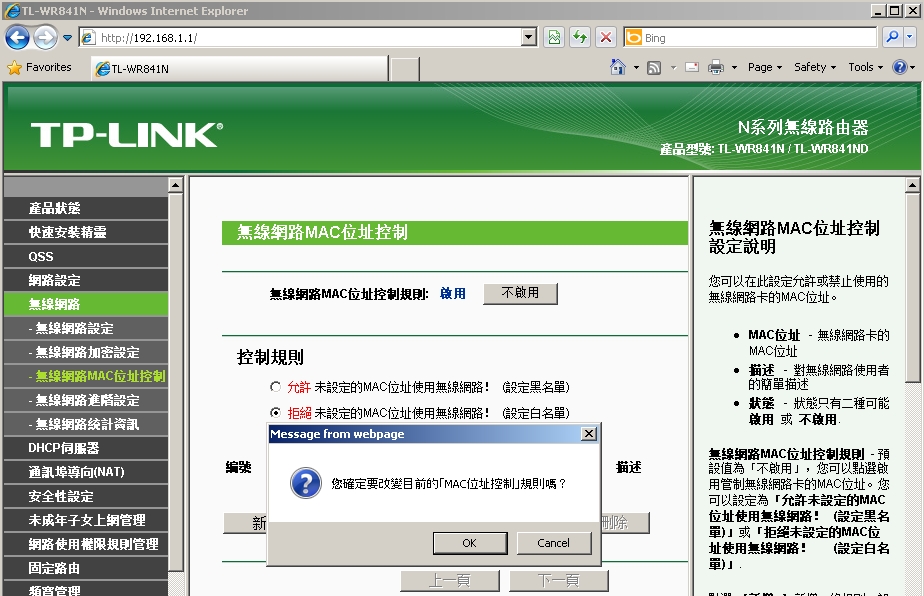Click the 編號 table column header
924x596 pixels.
(238, 467)
